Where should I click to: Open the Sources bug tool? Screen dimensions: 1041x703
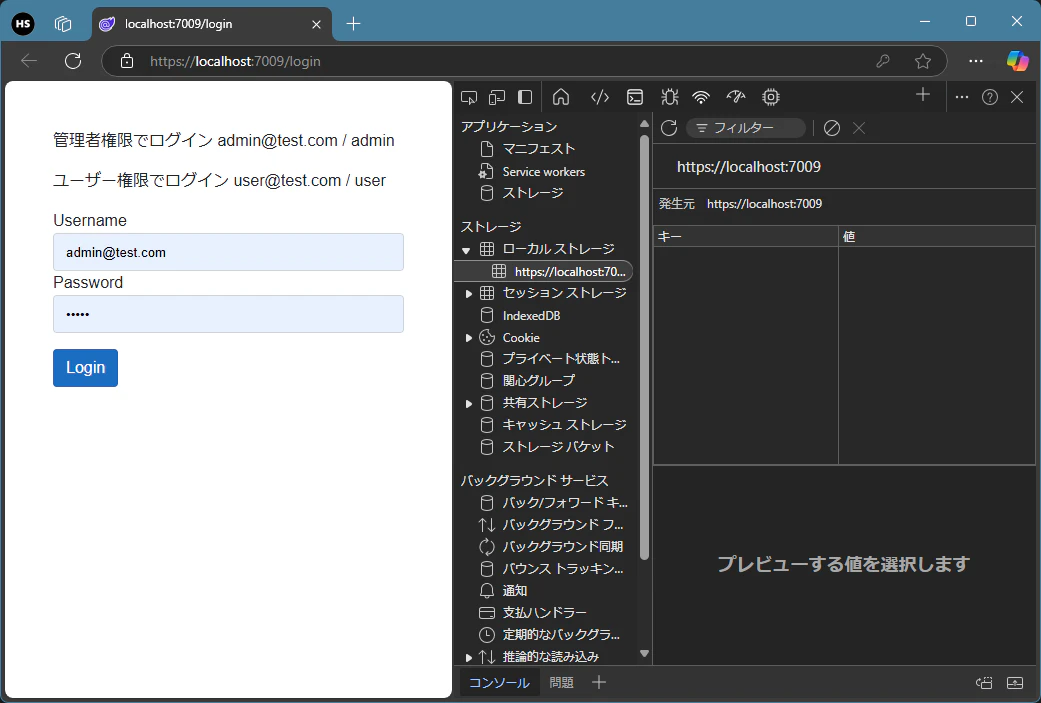click(x=670, y=98)
